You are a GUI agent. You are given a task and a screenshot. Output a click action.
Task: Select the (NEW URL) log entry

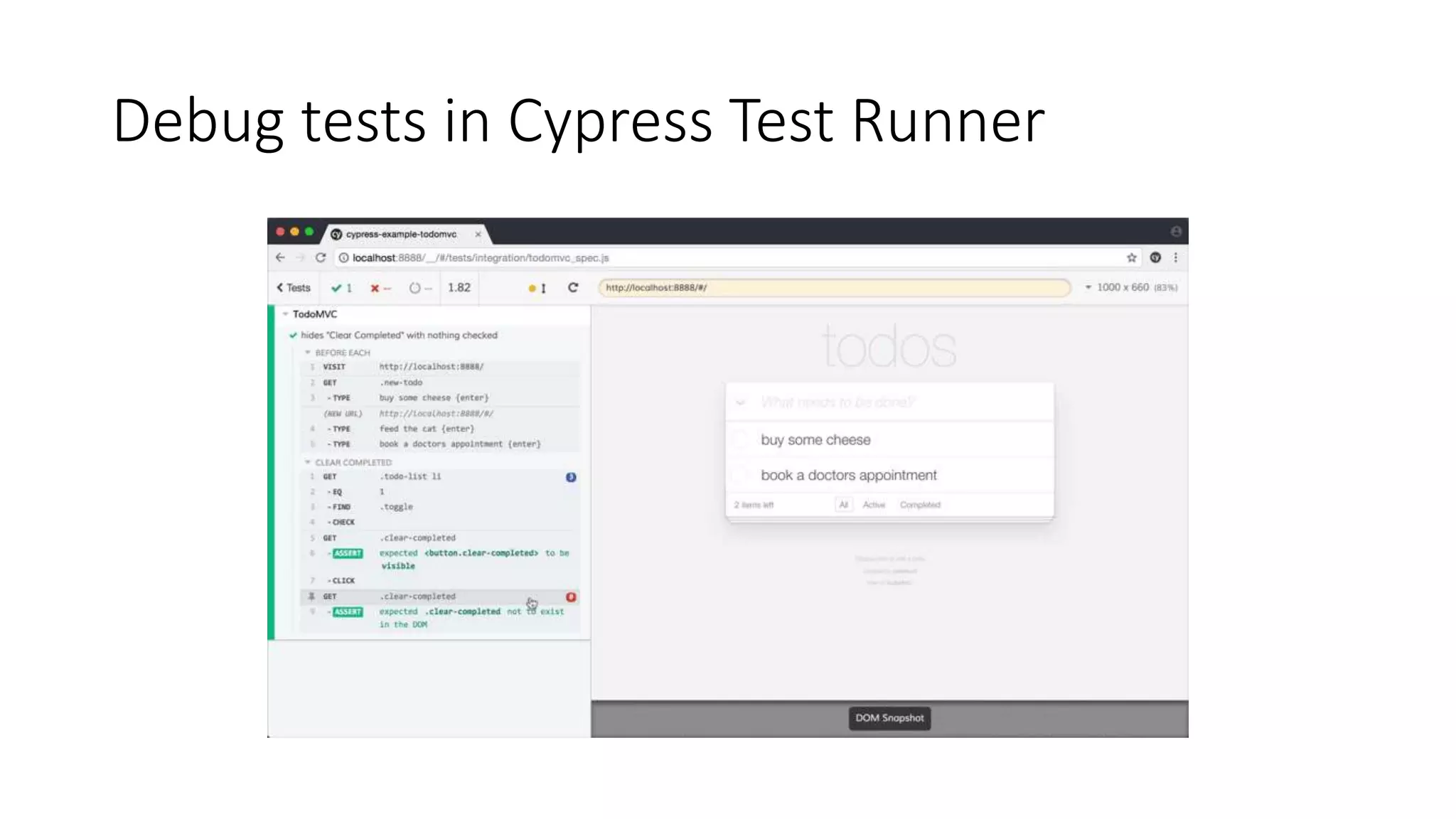[x=441, y=413]
